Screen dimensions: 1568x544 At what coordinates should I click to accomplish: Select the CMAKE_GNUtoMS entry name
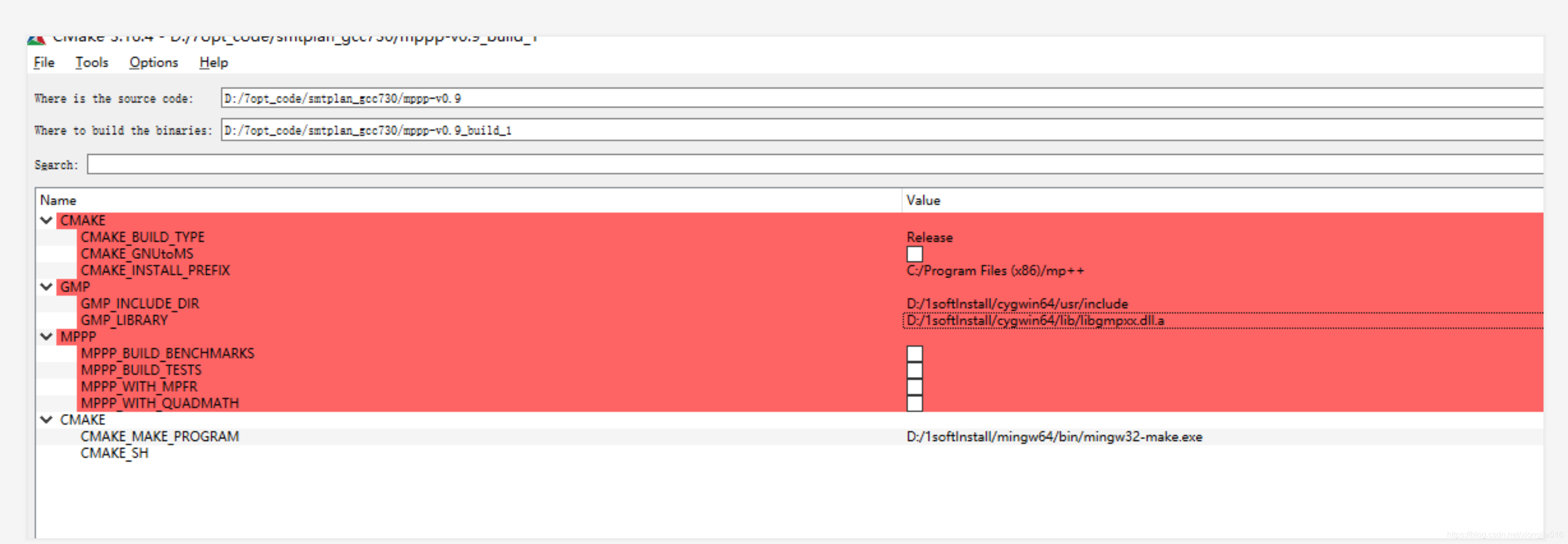click(137, 254)
